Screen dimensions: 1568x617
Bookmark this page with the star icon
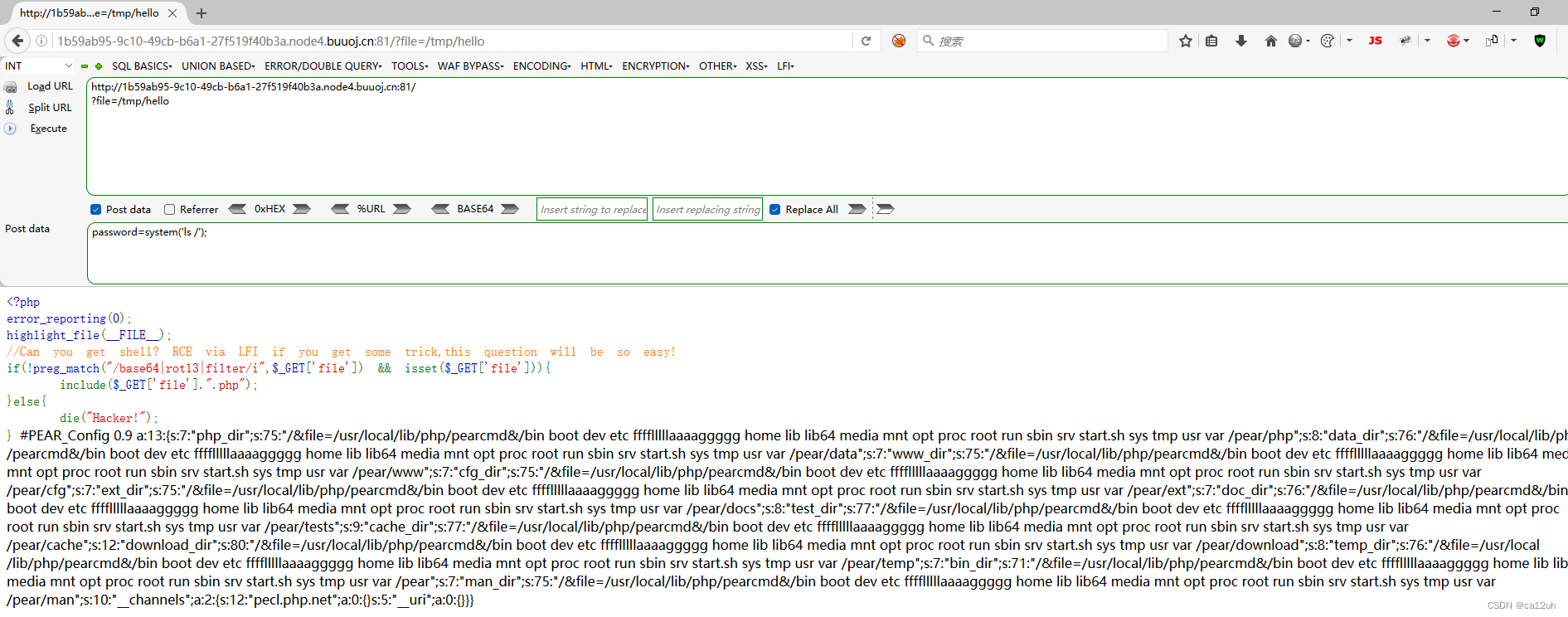point(1186,41)
